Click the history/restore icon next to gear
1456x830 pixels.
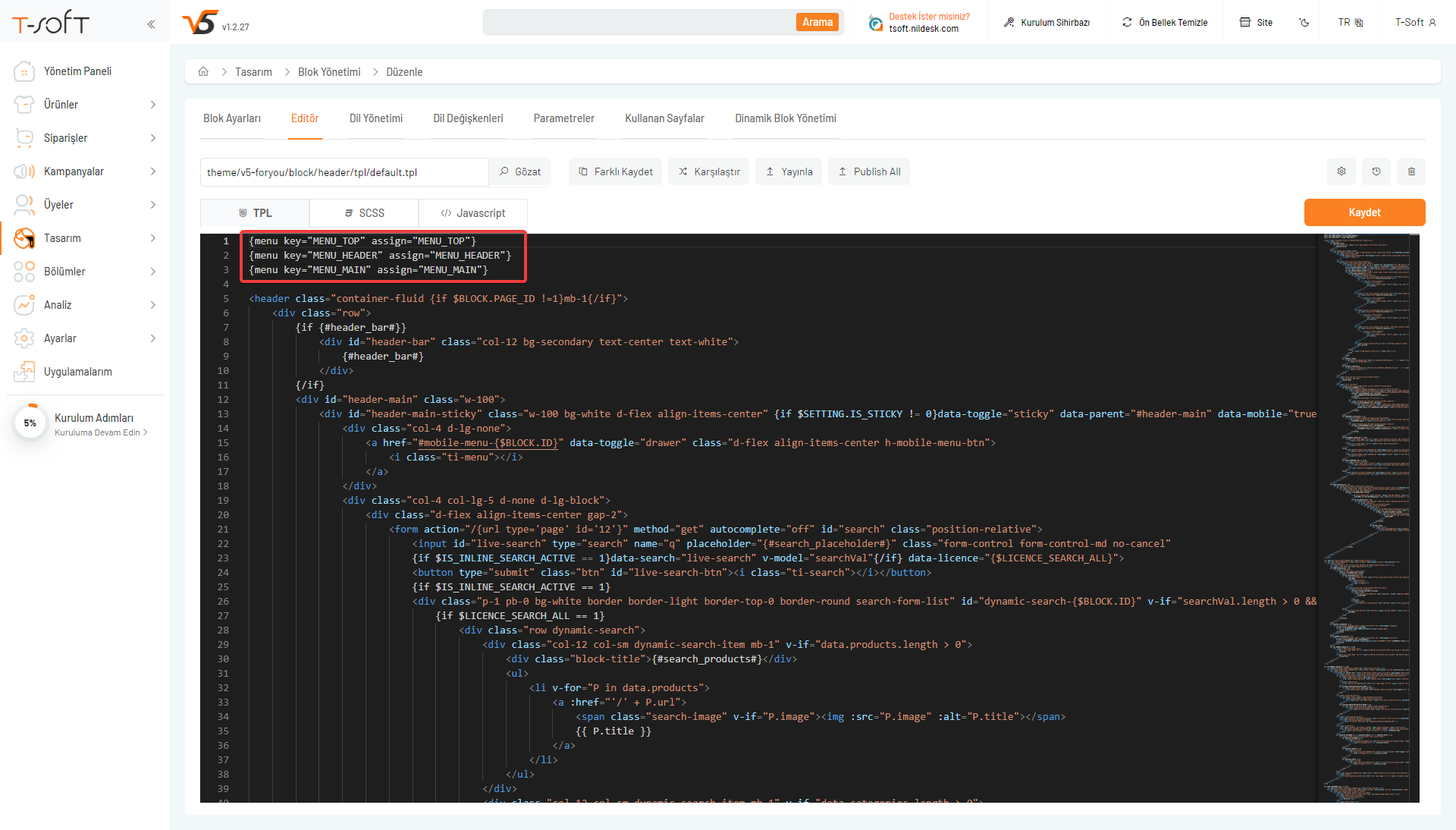pyautogui.click(x=1376, y=172)
